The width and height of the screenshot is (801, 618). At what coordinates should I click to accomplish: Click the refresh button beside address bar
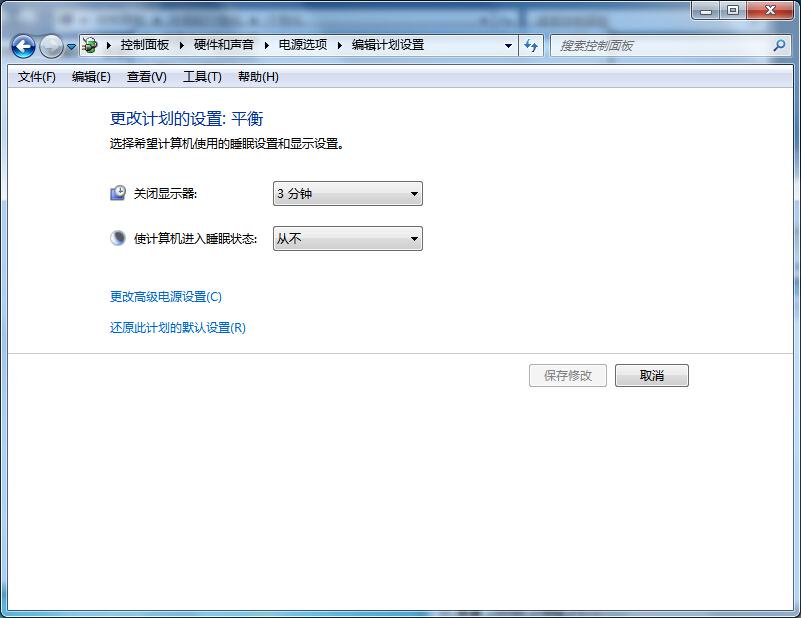[x=531, y=45]
